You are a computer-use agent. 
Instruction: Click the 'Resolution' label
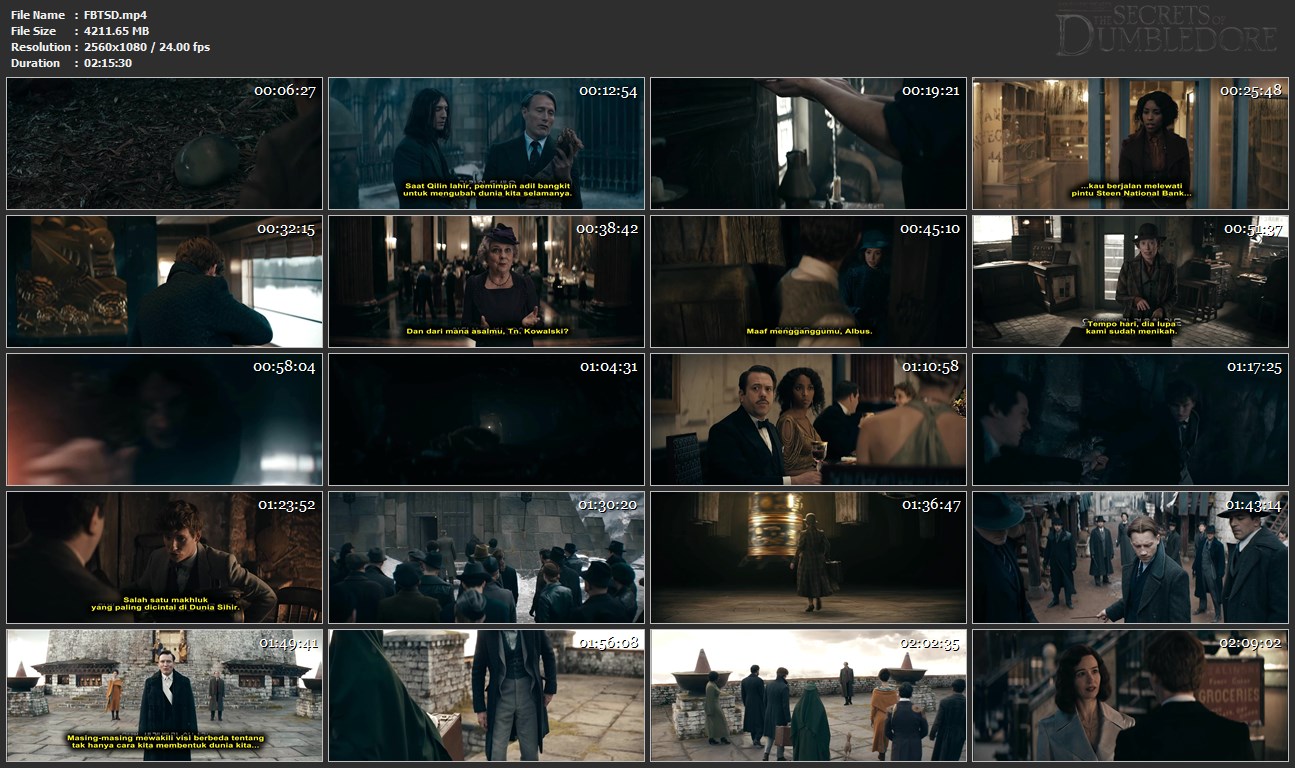(x=40, y=47)
